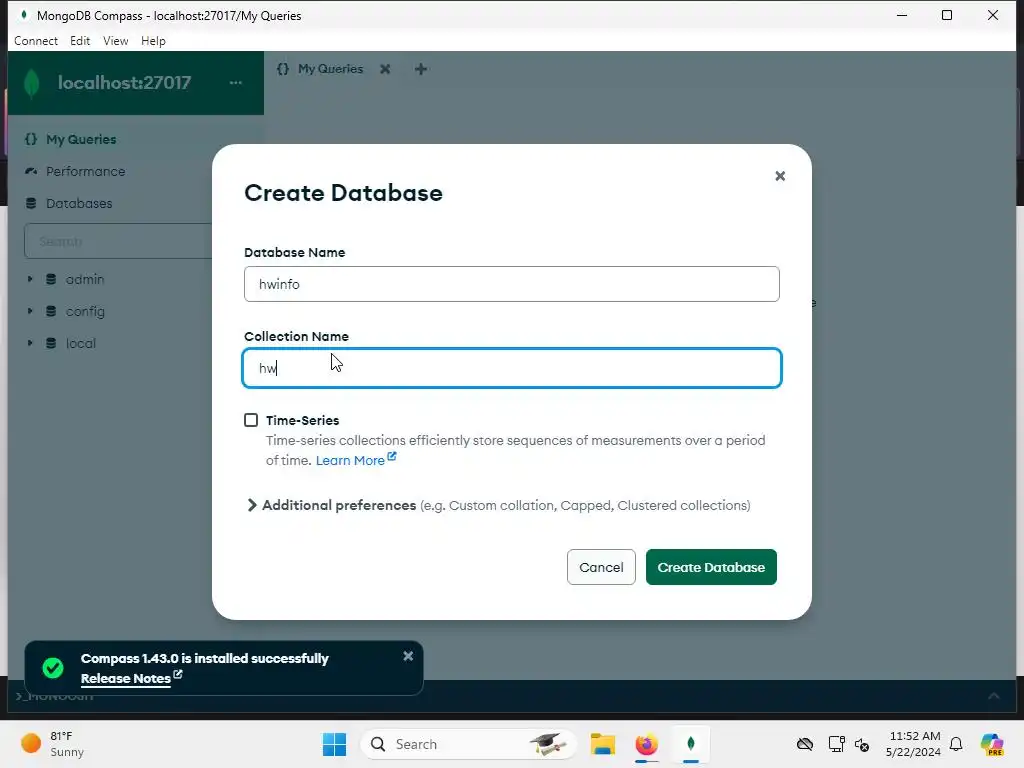The height and width of the screenshot is (768, 1024).
Task: Expand the admin database arrow
Action: click(x=29, y=279)
